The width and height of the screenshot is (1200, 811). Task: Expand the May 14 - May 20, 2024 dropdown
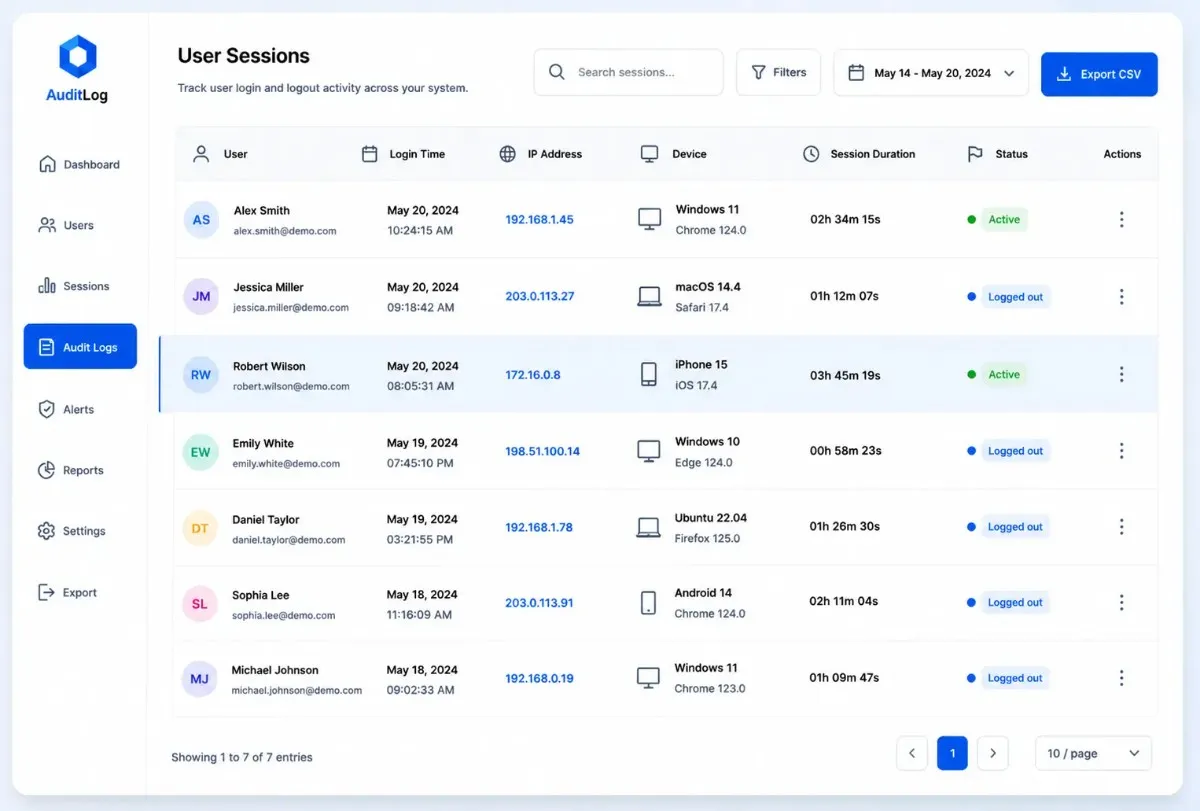(930, 73)
